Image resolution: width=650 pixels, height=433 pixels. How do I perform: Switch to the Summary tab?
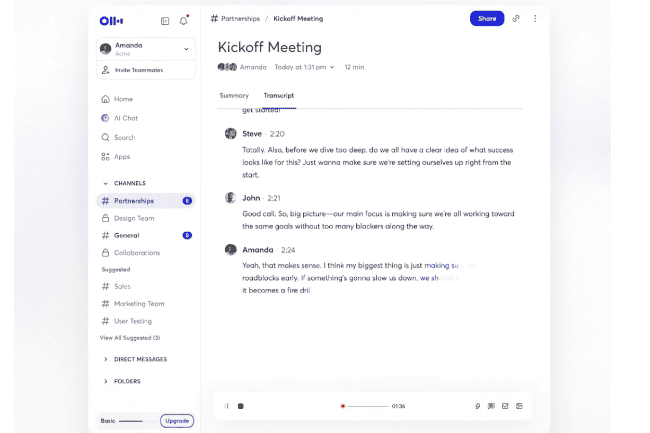[x=234, y=95]
